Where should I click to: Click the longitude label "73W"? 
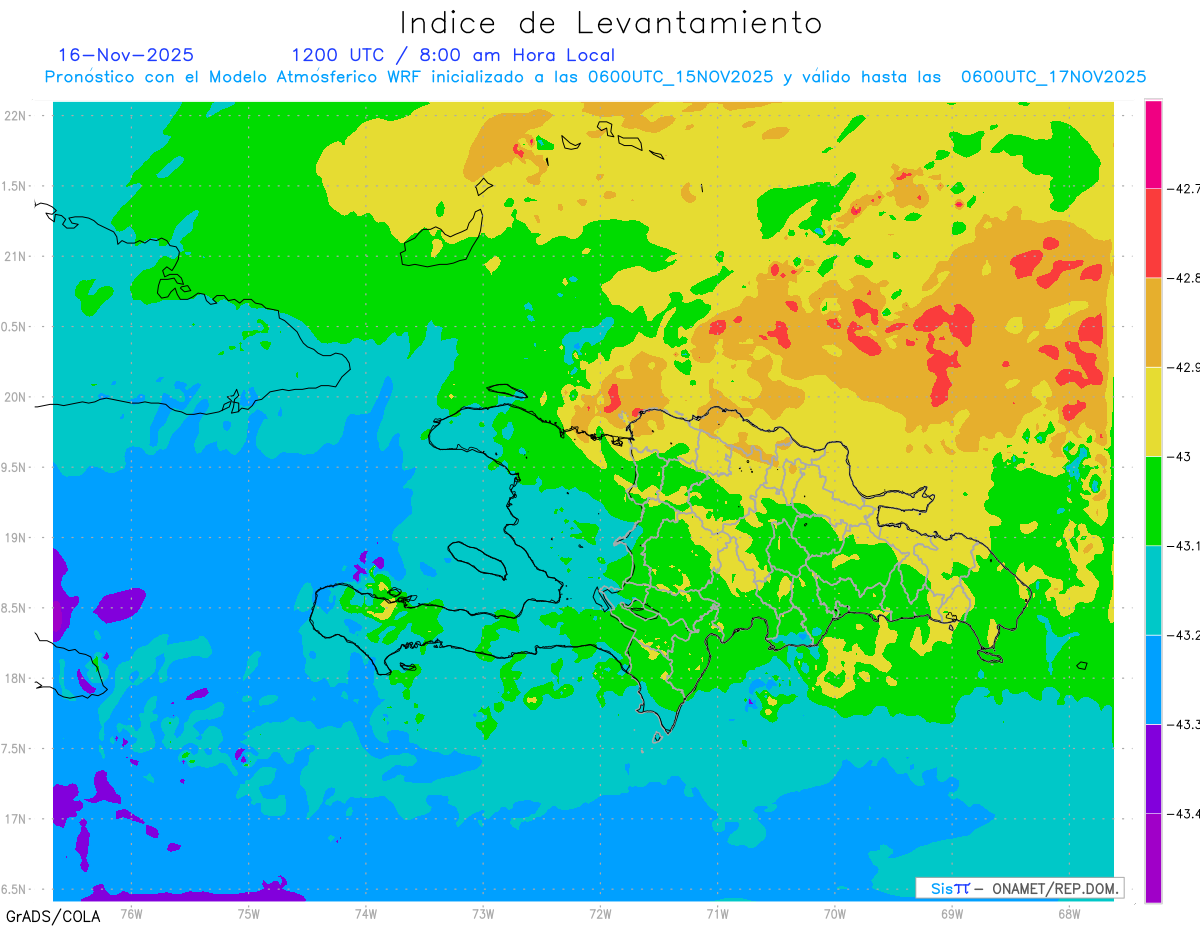(x=483, y=913)
